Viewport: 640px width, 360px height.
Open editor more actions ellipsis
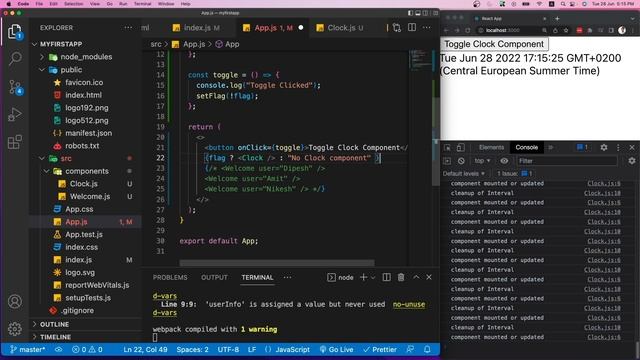tap(427, 28)
